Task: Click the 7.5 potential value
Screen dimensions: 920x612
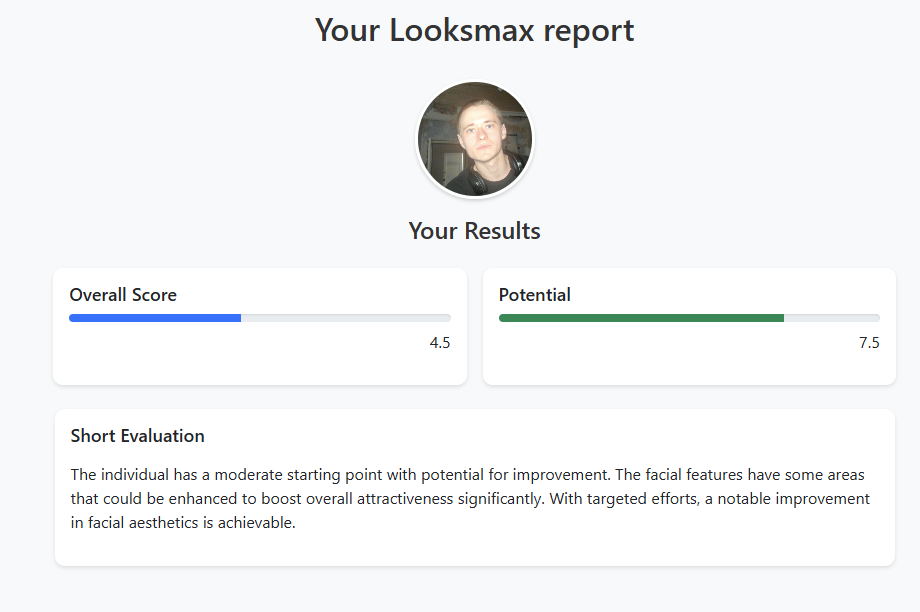Action: pyautogui.click(x=869, y=343)
